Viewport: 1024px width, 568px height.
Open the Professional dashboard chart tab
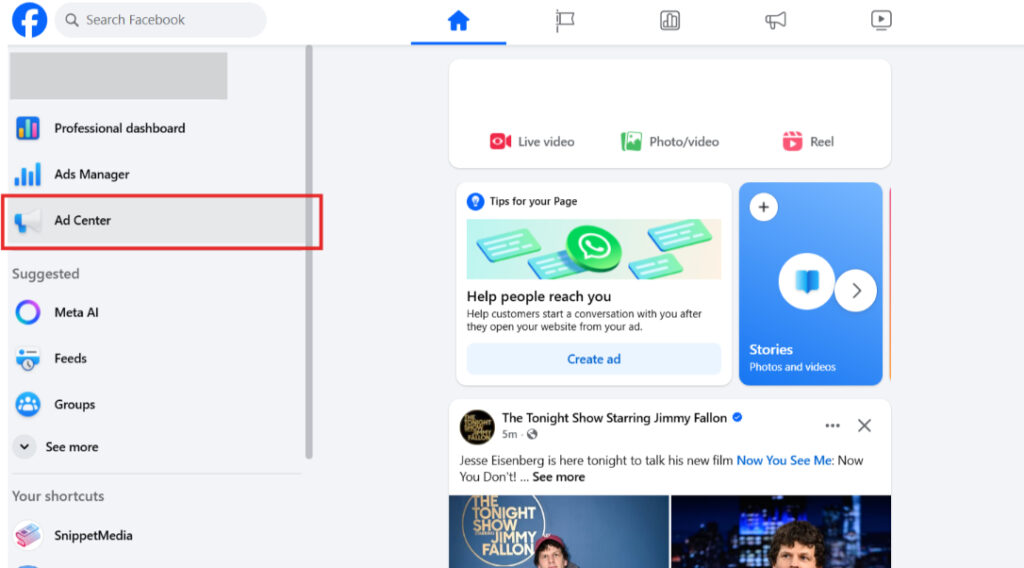coord(669,21)
